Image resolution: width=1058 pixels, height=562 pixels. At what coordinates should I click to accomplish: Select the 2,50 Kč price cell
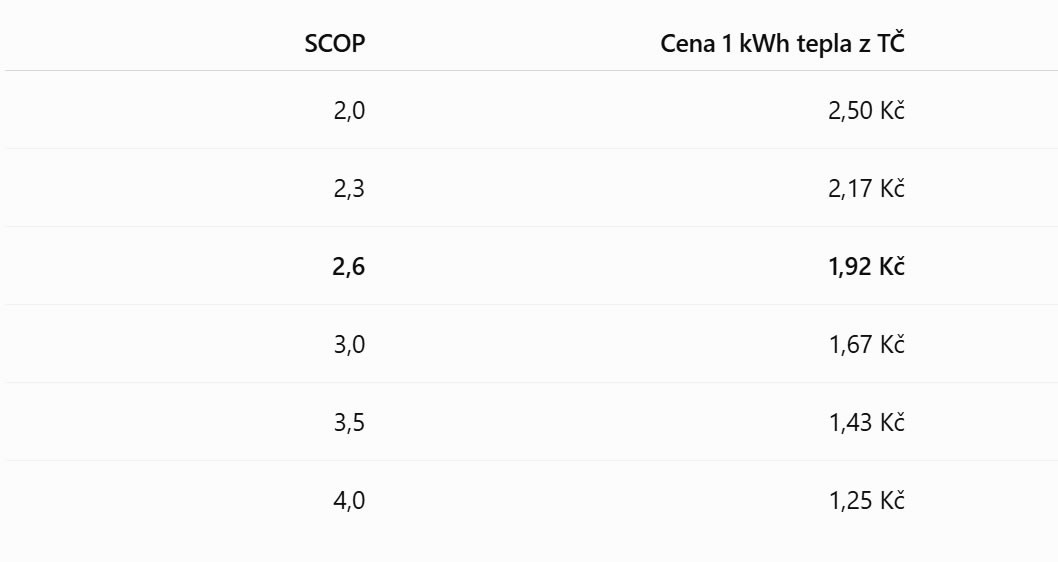pyautogui.click(x=866, y=110)
